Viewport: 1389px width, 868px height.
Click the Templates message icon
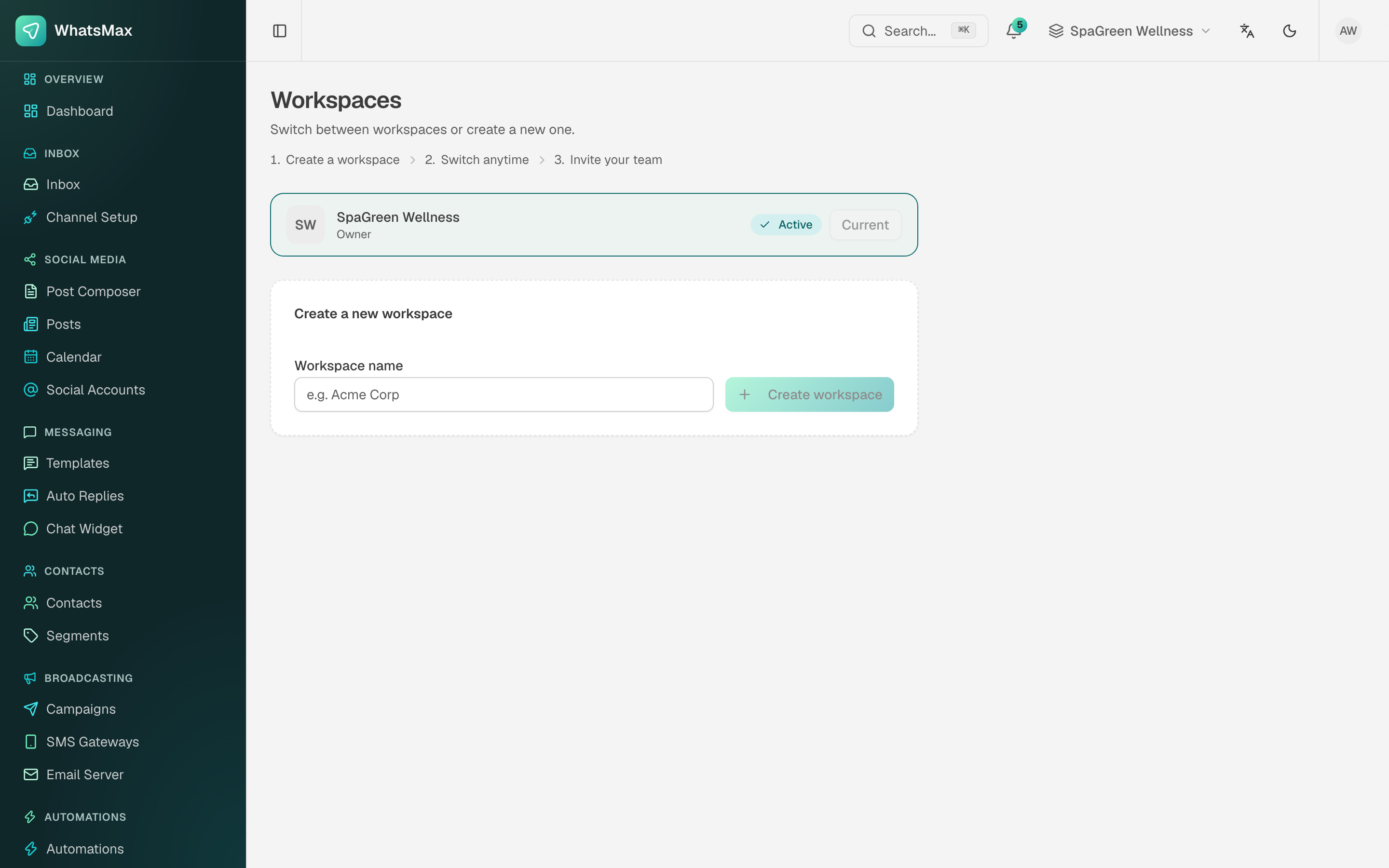pos(30,463)
